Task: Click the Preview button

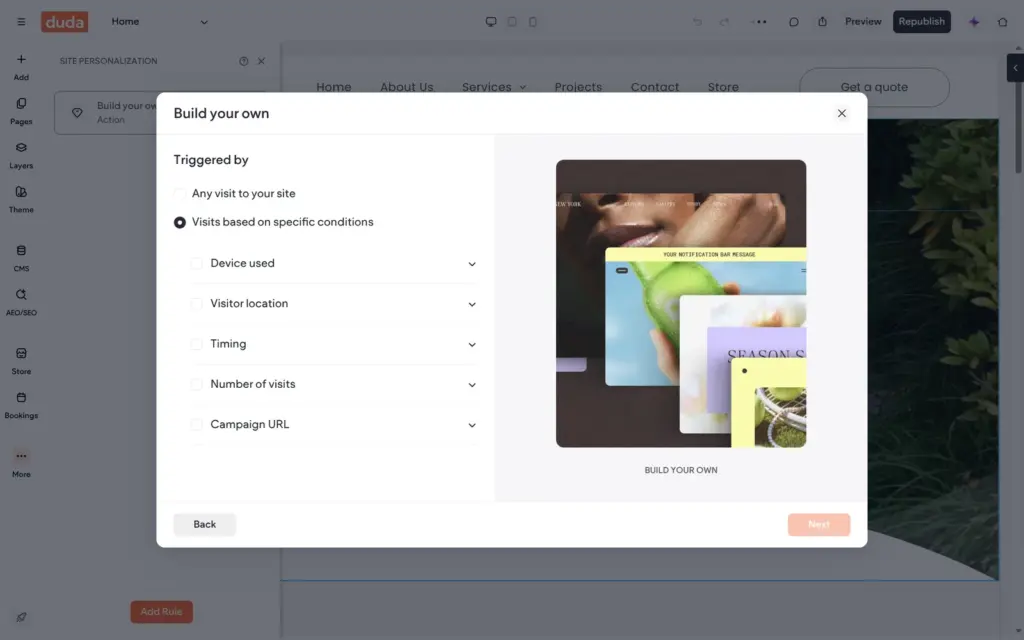Action: pos(863,22)
